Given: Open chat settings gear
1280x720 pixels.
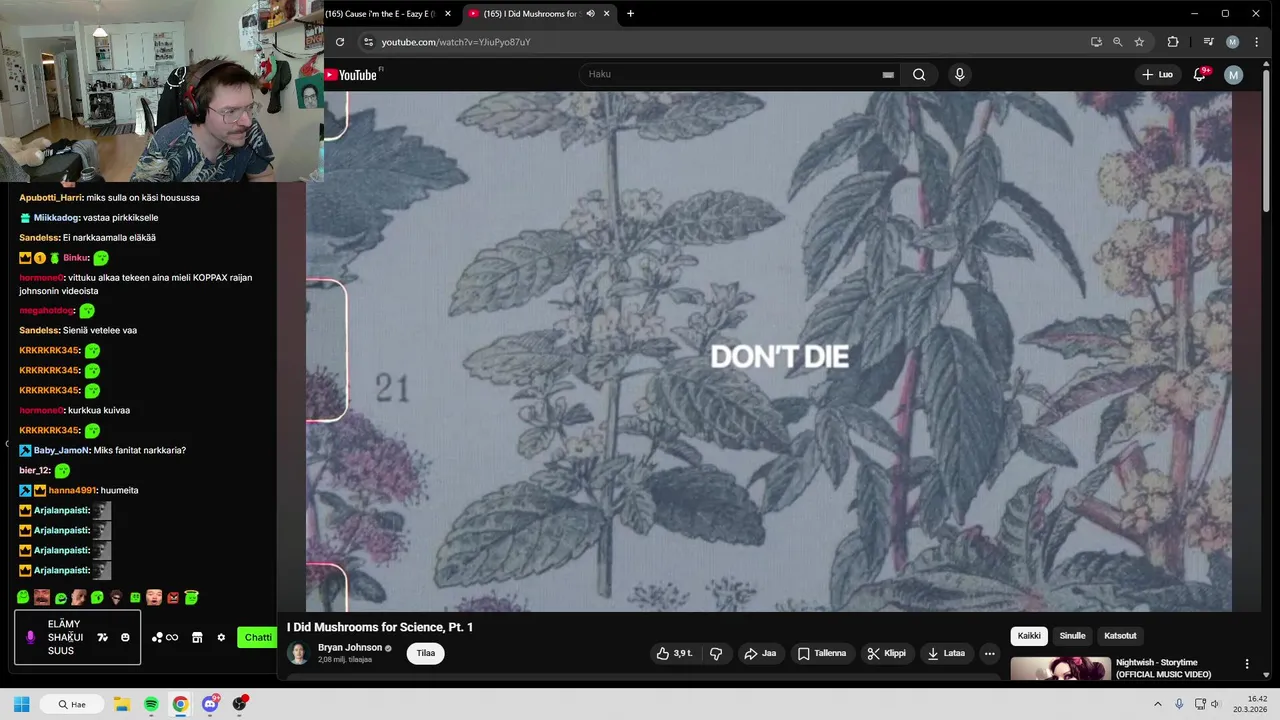Looking at the screenshot, I should tap(221, 637).
